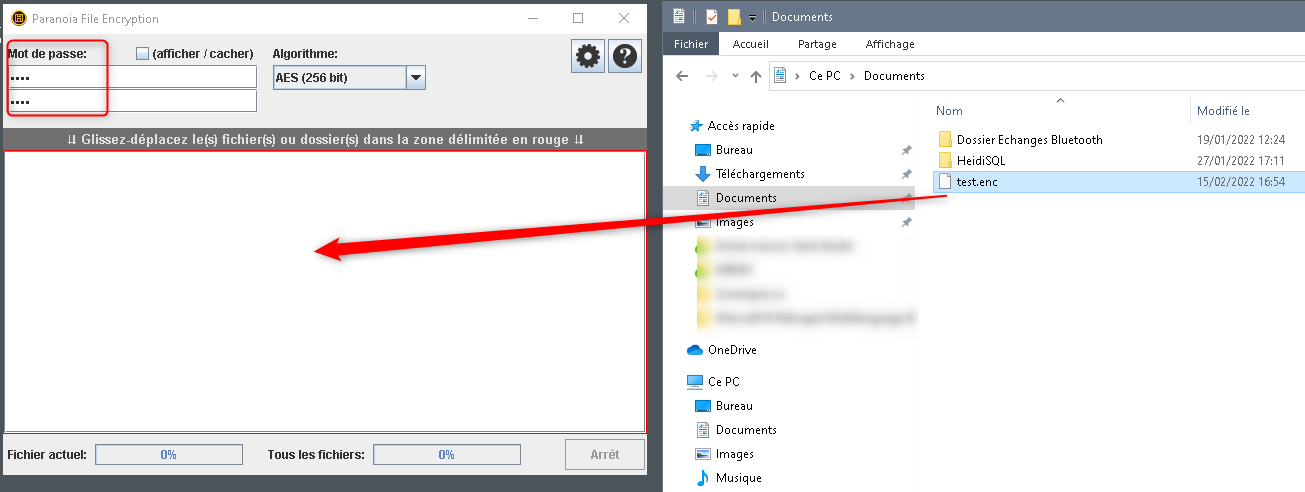
Task: Click the OneDrive cloud icon
Action: [695, 350]
